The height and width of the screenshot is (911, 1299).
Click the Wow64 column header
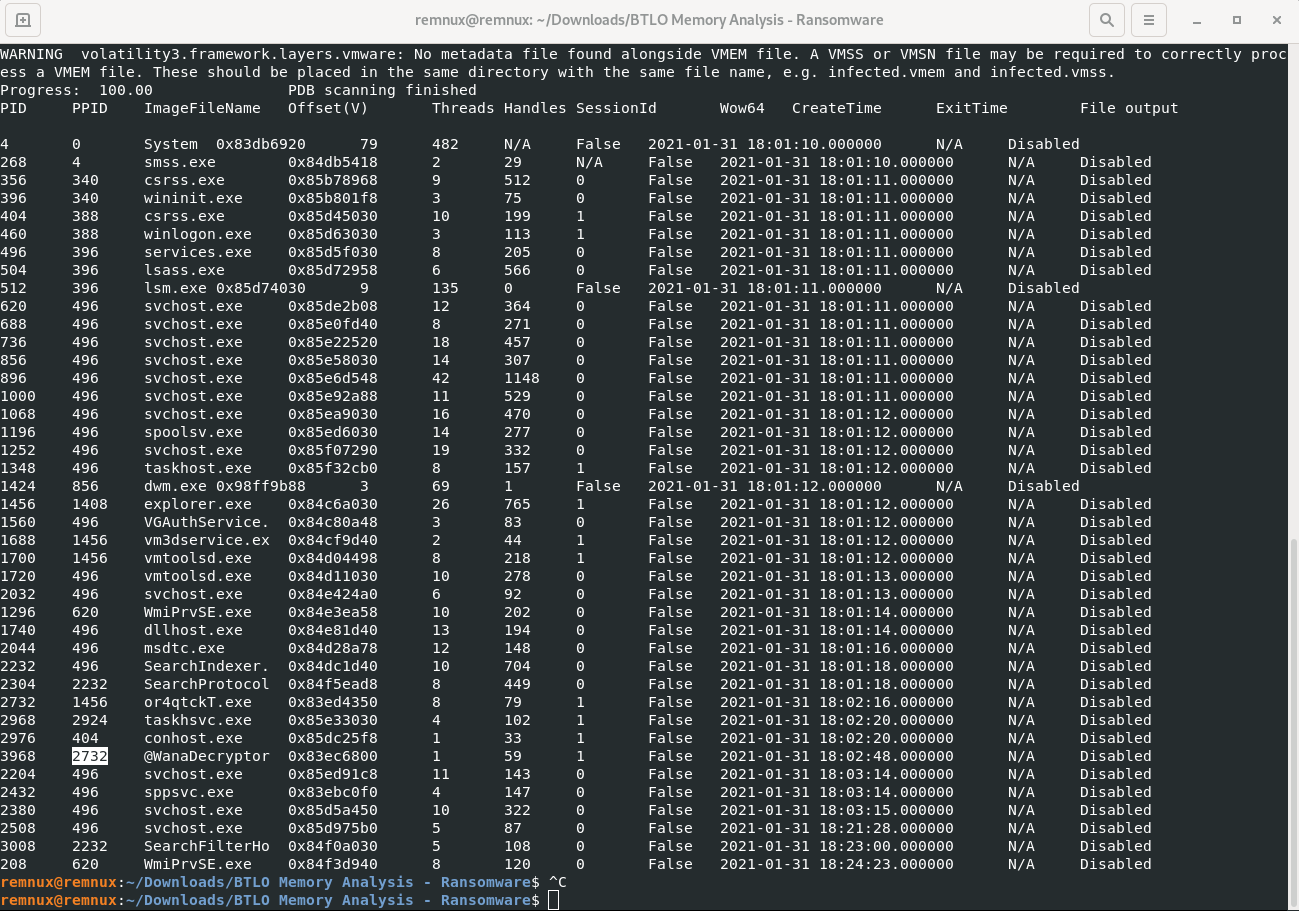(x=742, y=108)
